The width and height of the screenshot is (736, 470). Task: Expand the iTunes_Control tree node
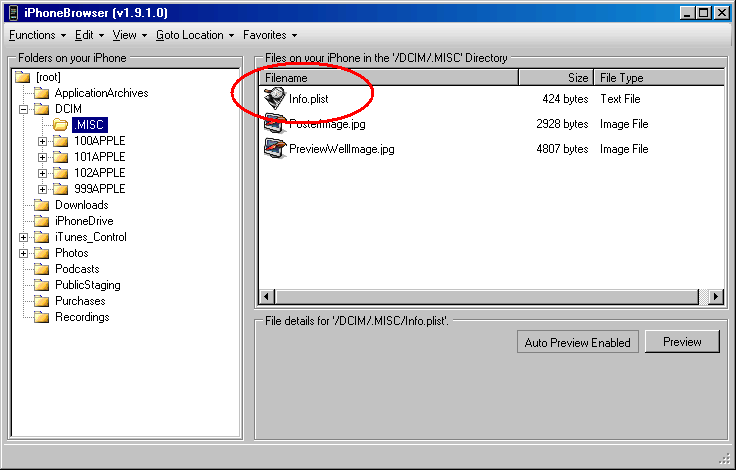pyautogui.click(x=23, y=238)
